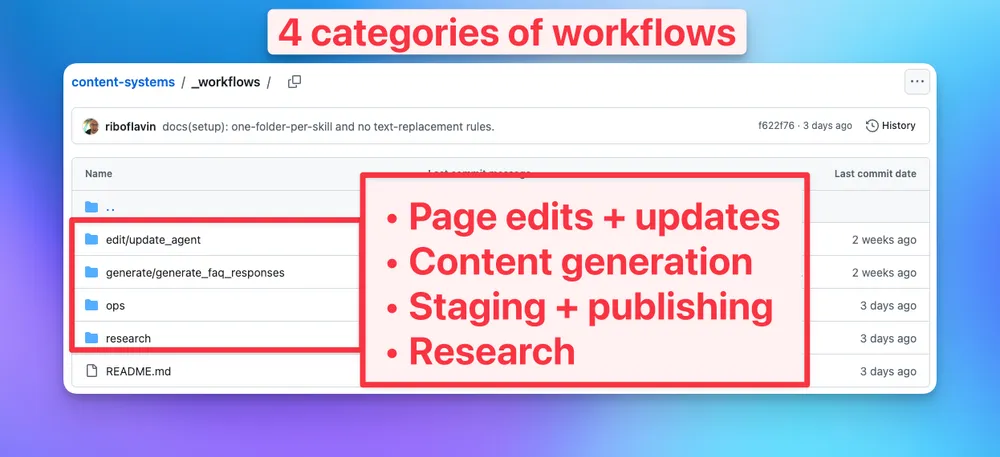Open the edit/update_agent folder icon
Image resolution: width=1000 pixels, height=457 pixels.
pyautogui.click(x=91, y=240)
